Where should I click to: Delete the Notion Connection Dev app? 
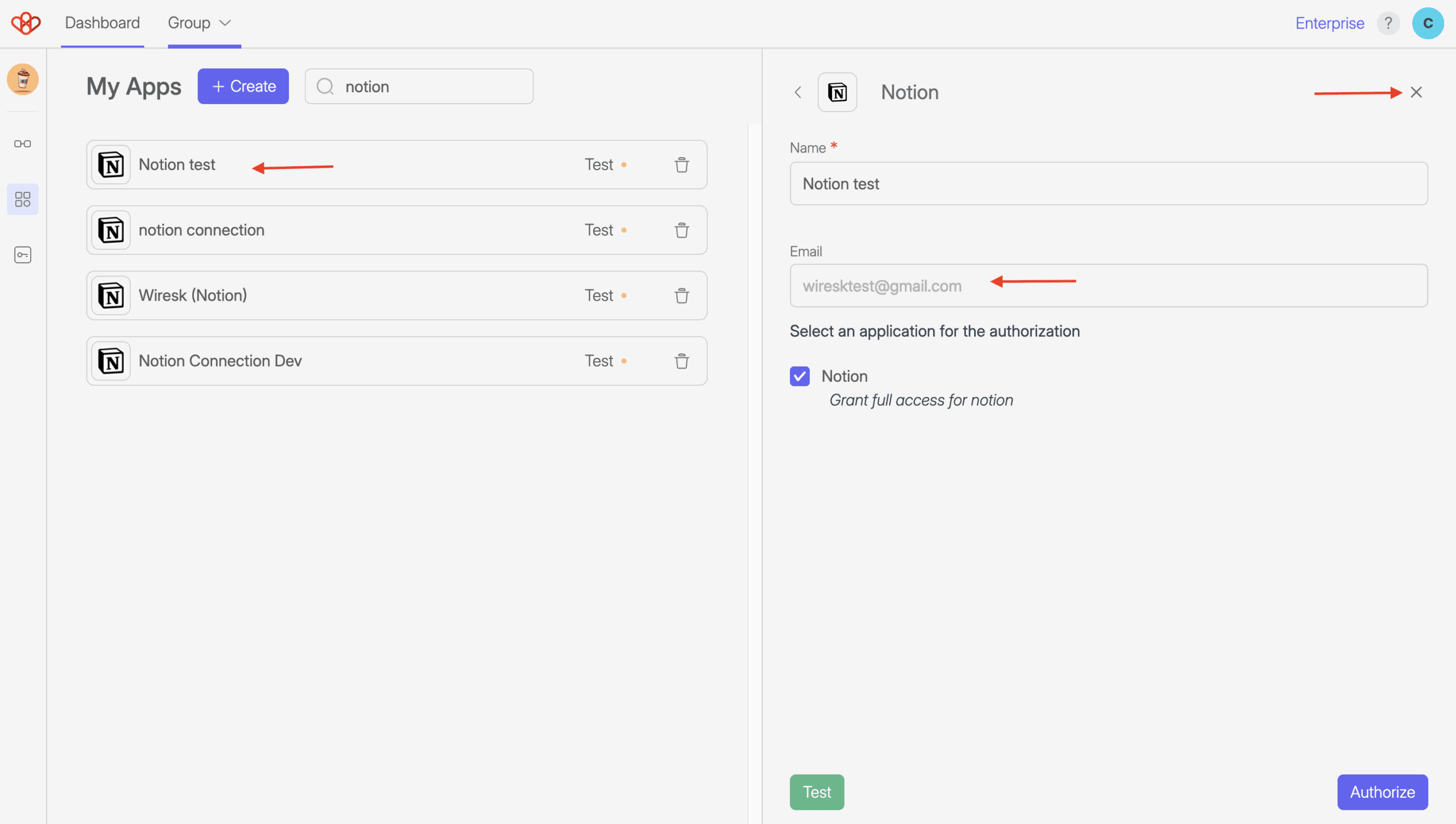(682, 361)
